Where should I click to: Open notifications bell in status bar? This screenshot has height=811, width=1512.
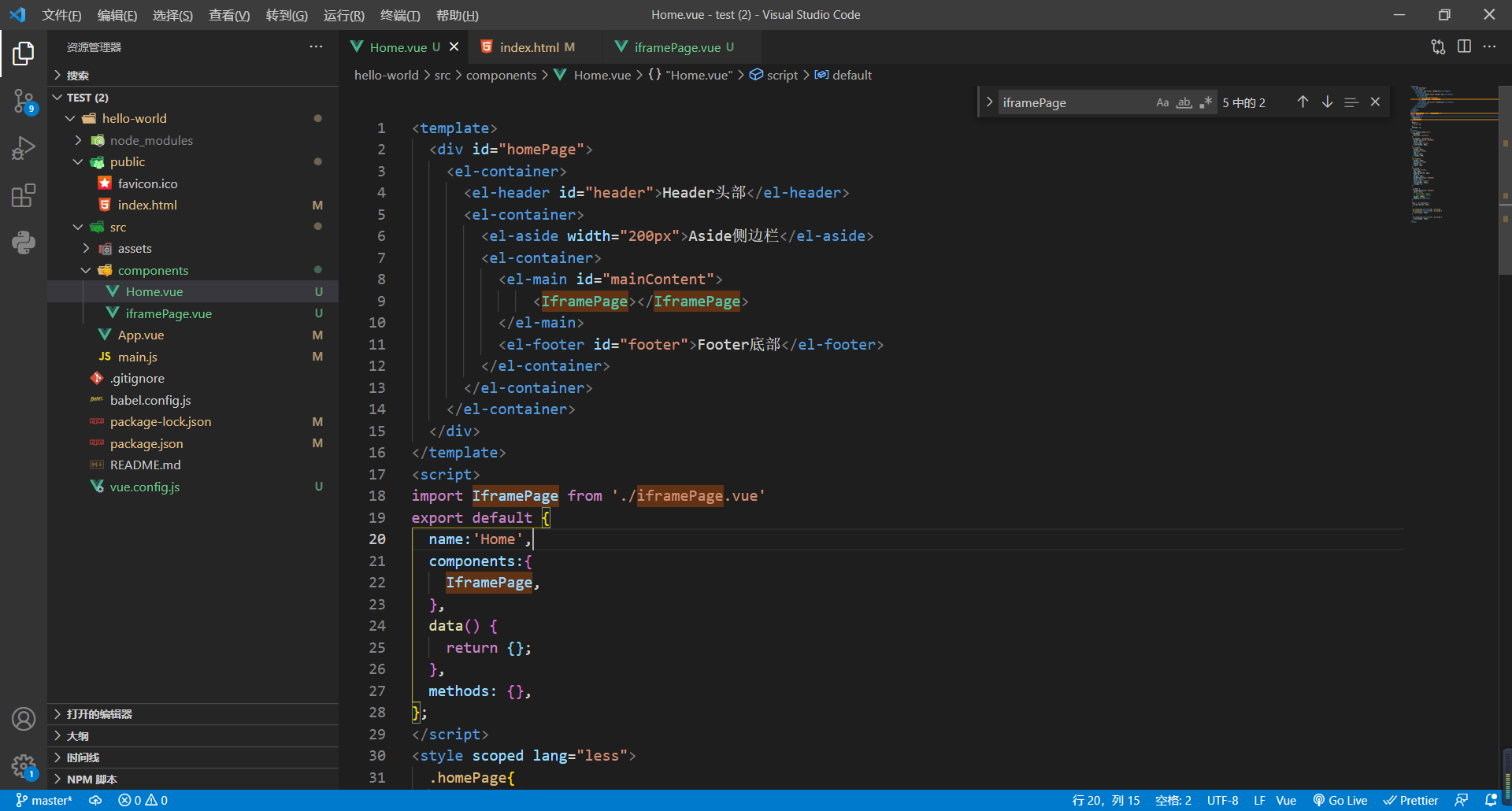coord(1491,800)
